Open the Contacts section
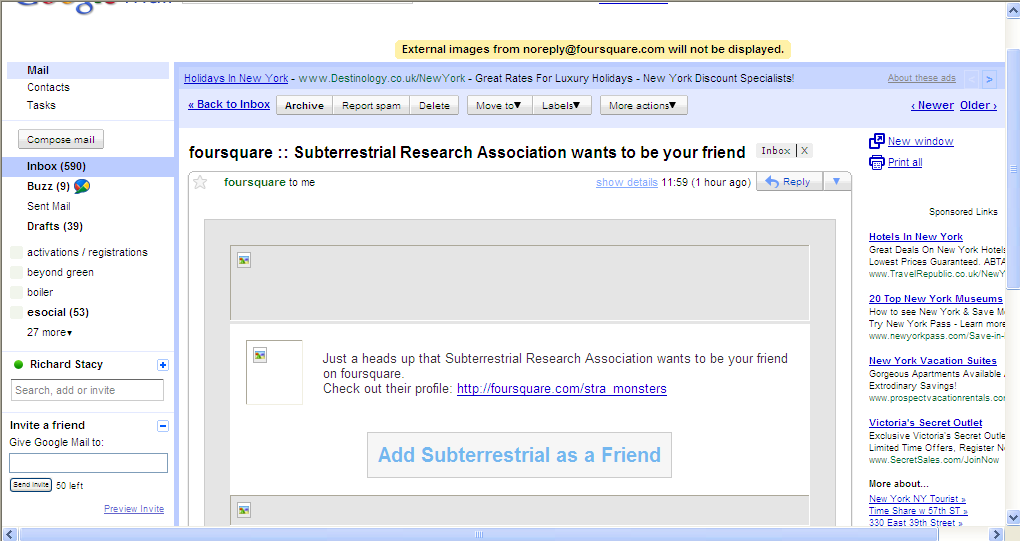This screenshot has height=541, width=1020. click(x=48, y=88)
